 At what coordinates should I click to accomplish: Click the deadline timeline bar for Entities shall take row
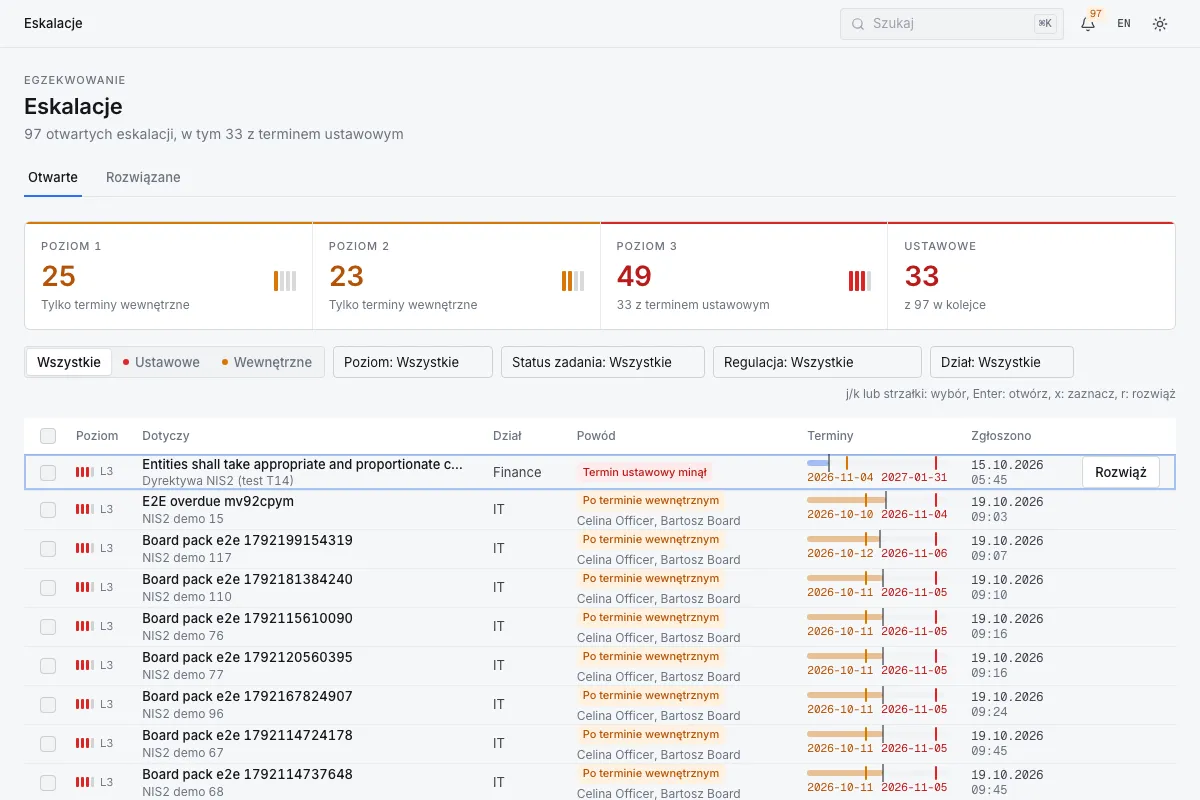click(877, 462)
